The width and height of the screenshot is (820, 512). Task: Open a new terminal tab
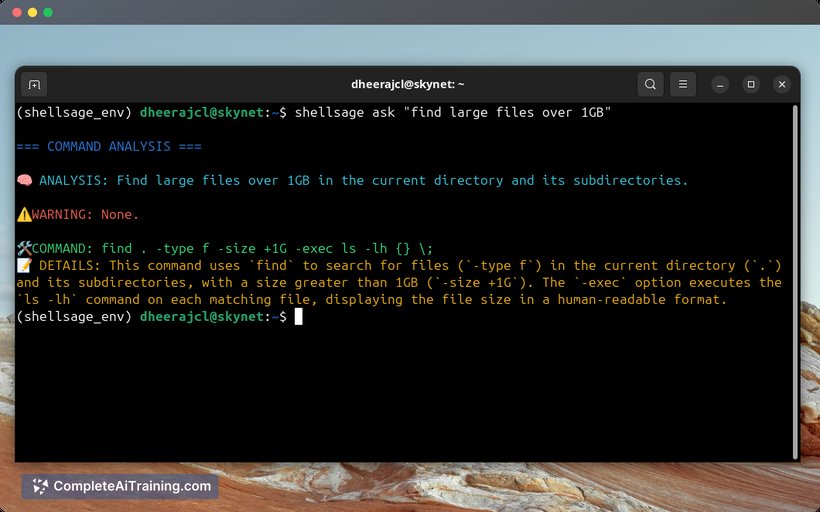click(x=34, y=84)
